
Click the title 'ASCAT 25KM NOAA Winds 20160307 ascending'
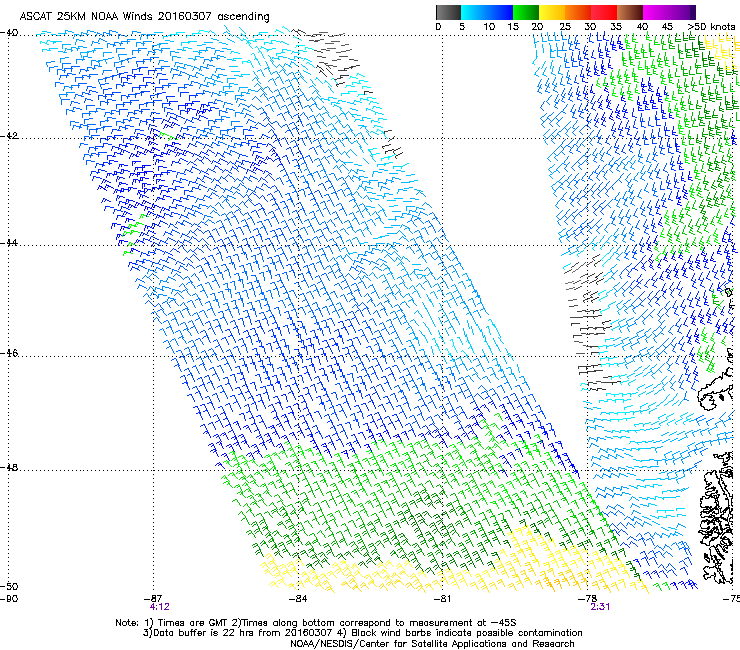(144, 17)
